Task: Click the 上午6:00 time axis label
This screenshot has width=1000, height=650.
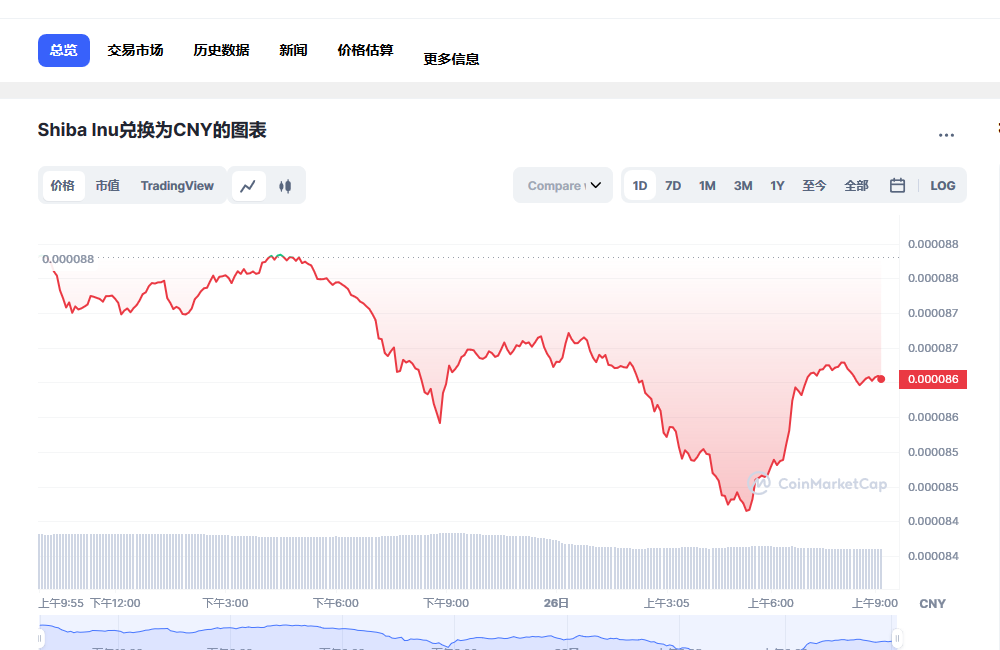Action: (770, 603)
